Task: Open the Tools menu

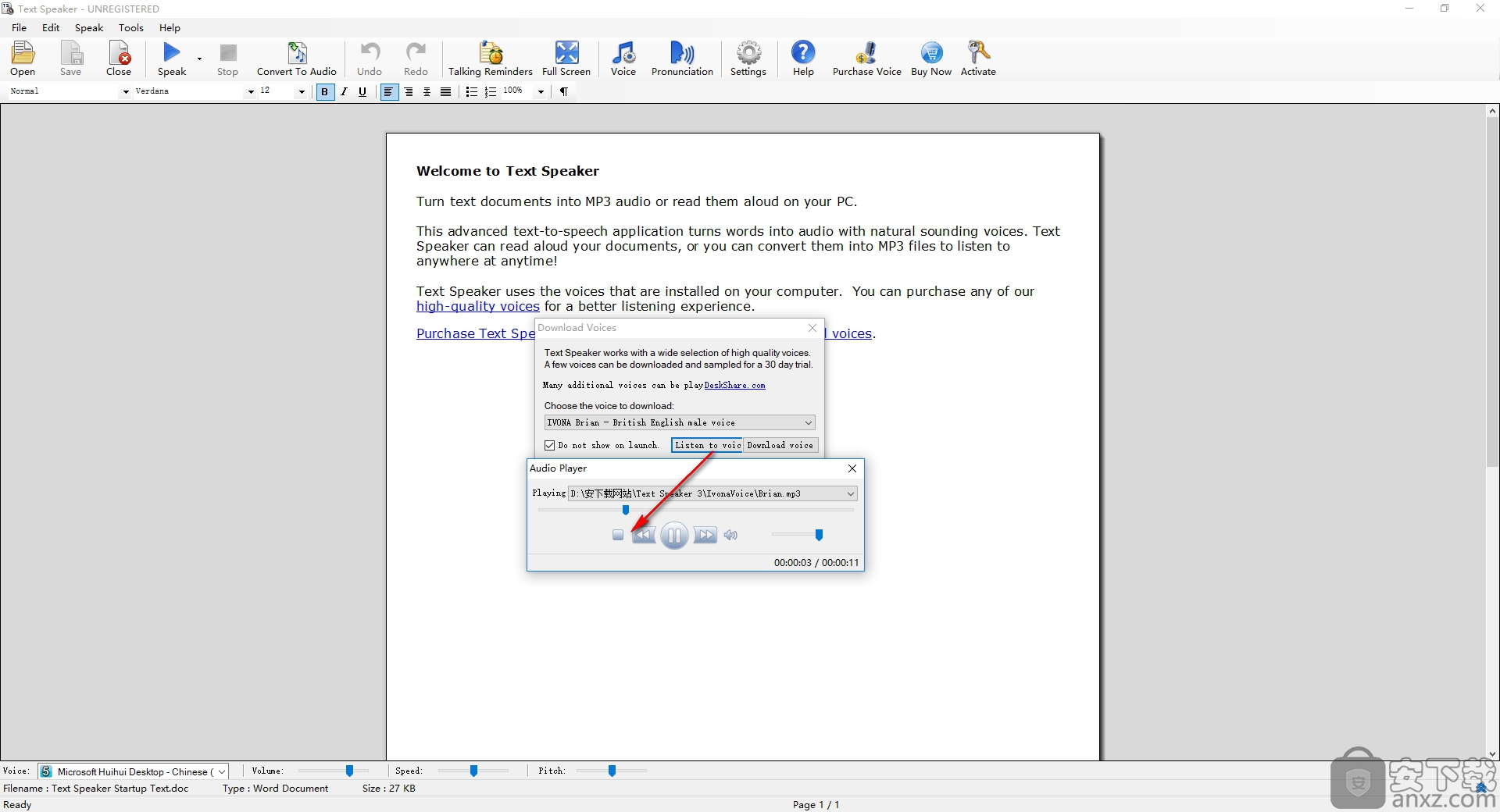Action: (131, 27)
